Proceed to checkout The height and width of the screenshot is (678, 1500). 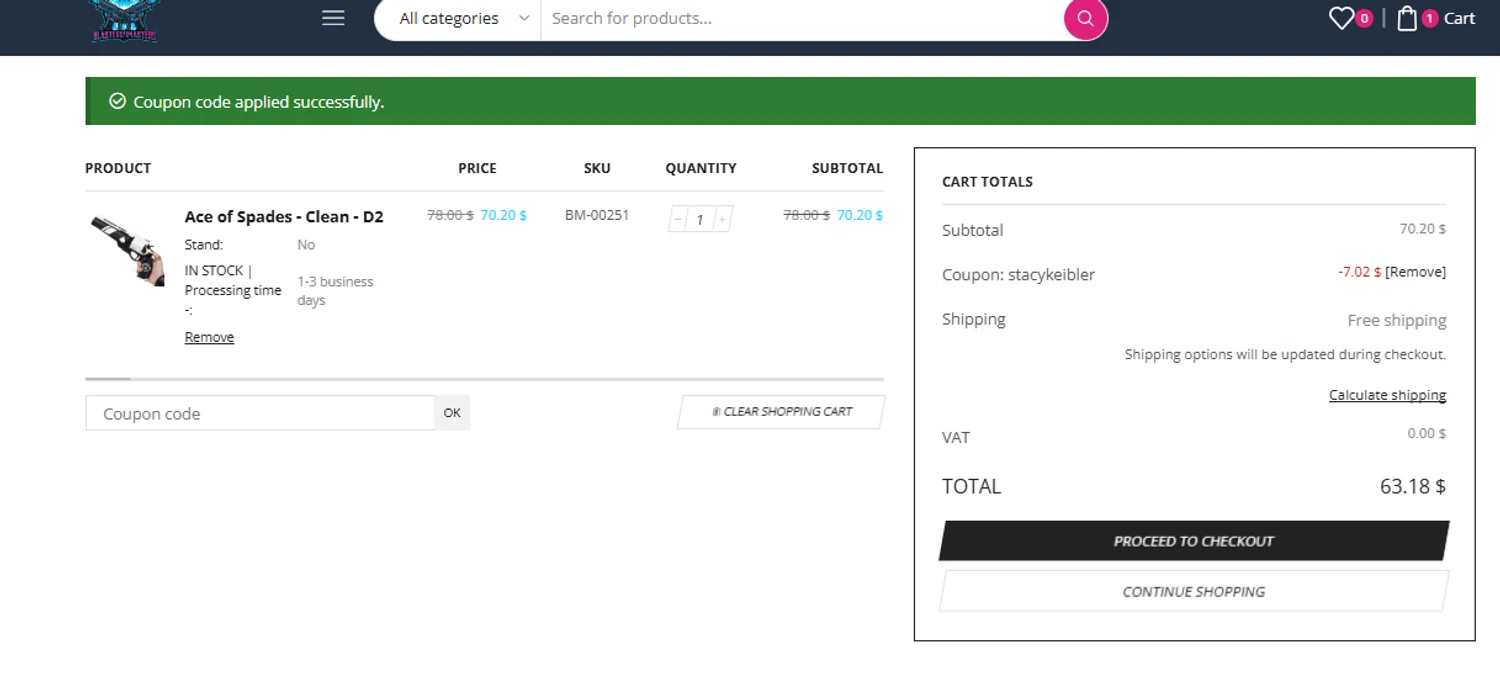[1194, 541]
